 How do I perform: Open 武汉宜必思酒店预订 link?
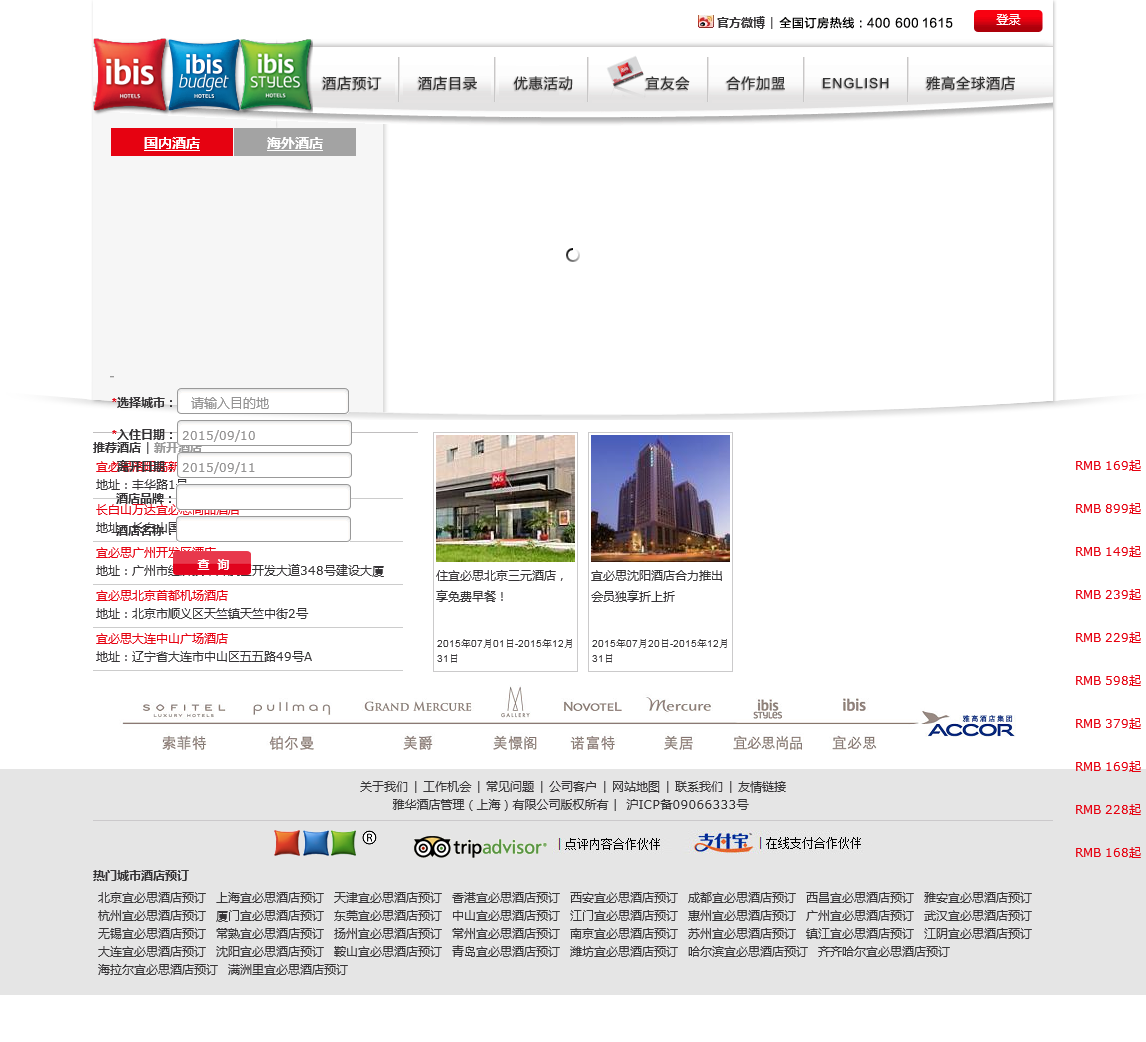(x=978, y=916)
